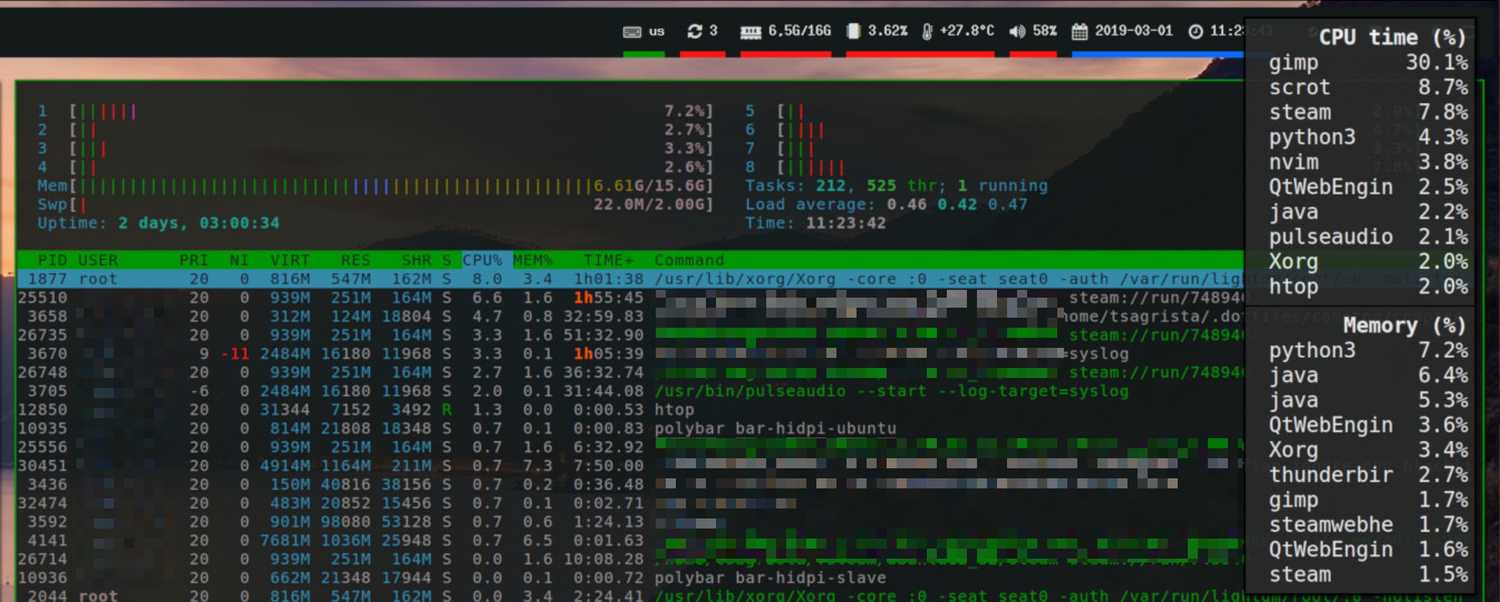The height and width of the screenshot is (602, 1500).
Task: Select process row with PID 30451
Action: tap(630, 465)
